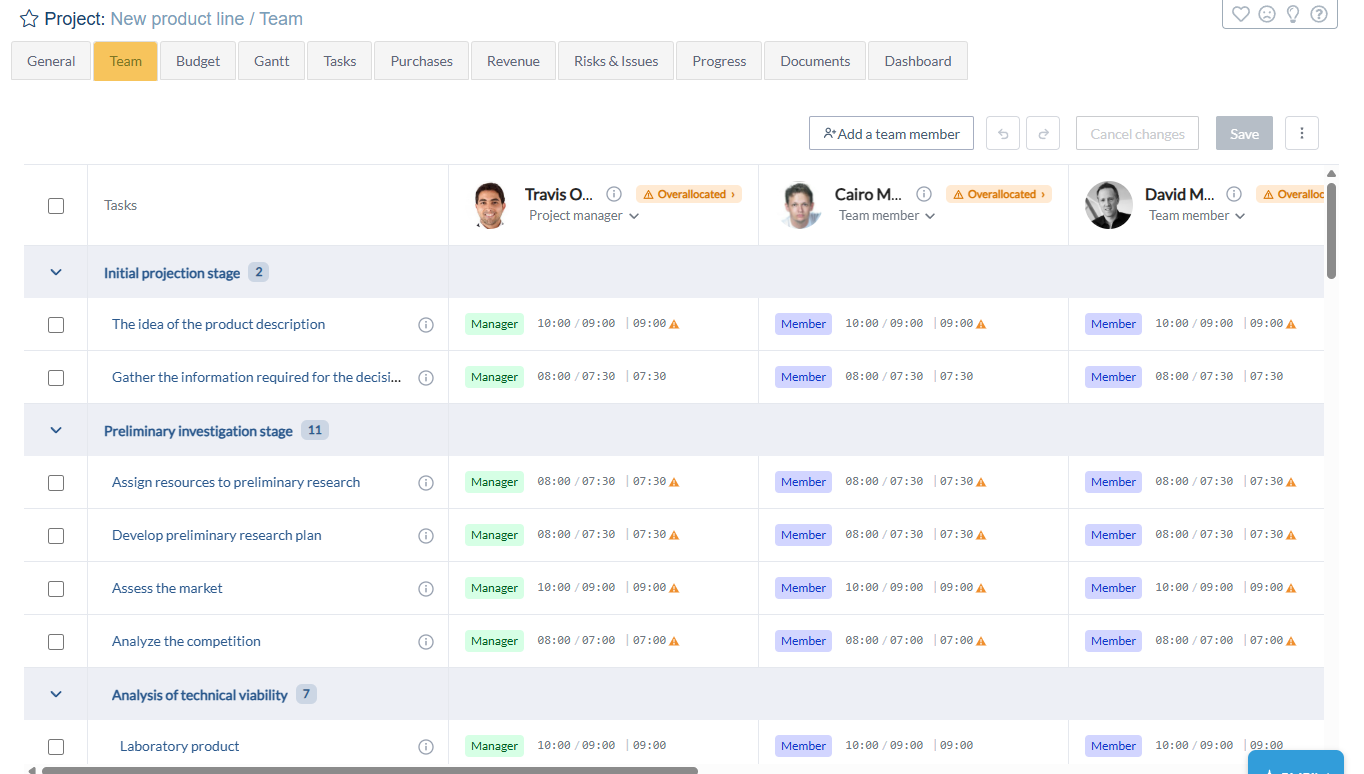Image resolution: width=1364 pixels, height=774 pixels.
Task: Click the horizontal scrollbar at the bottom
Action: 370,770
